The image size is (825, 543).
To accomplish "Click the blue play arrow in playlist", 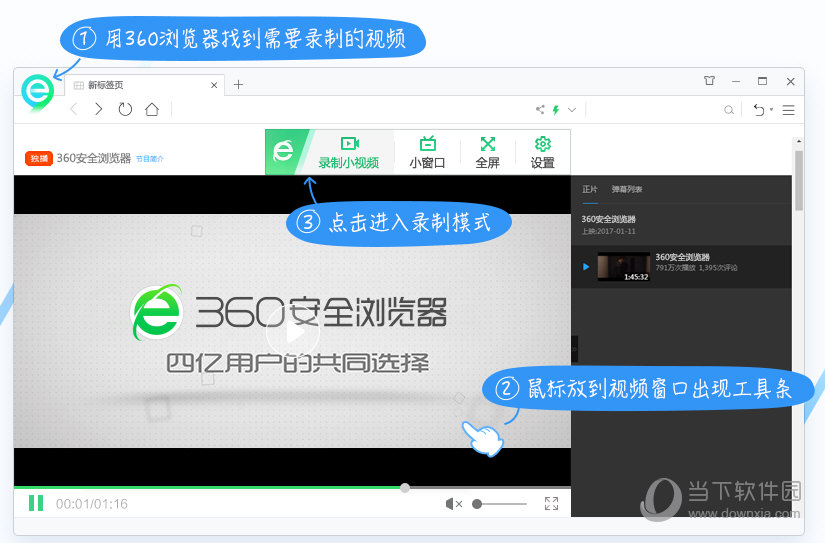I will click(x=586, y=267).
